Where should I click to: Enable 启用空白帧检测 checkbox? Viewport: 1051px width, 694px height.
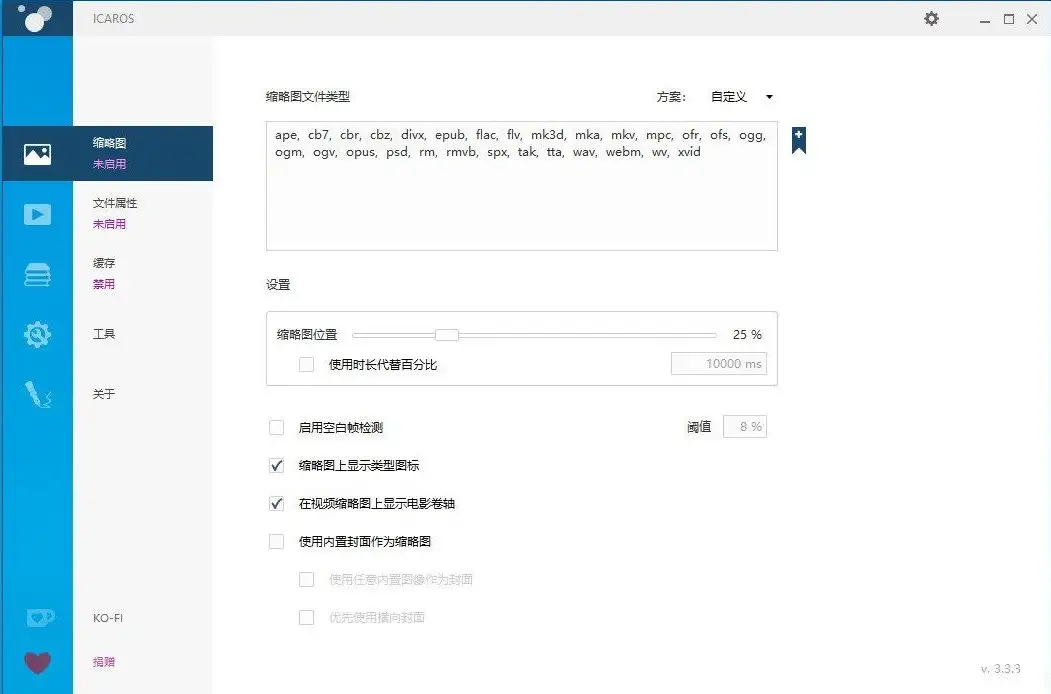(x=277, y=428)
